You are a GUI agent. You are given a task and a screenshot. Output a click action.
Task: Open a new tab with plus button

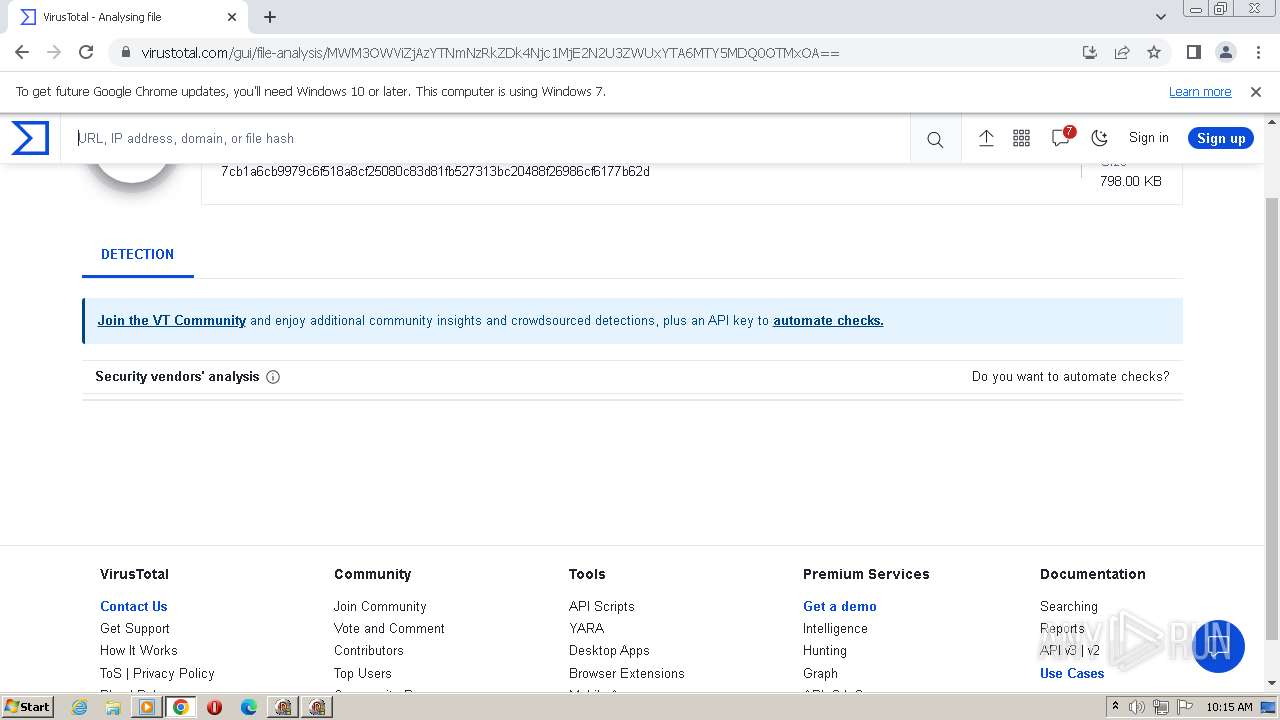[x=270, y=17]
